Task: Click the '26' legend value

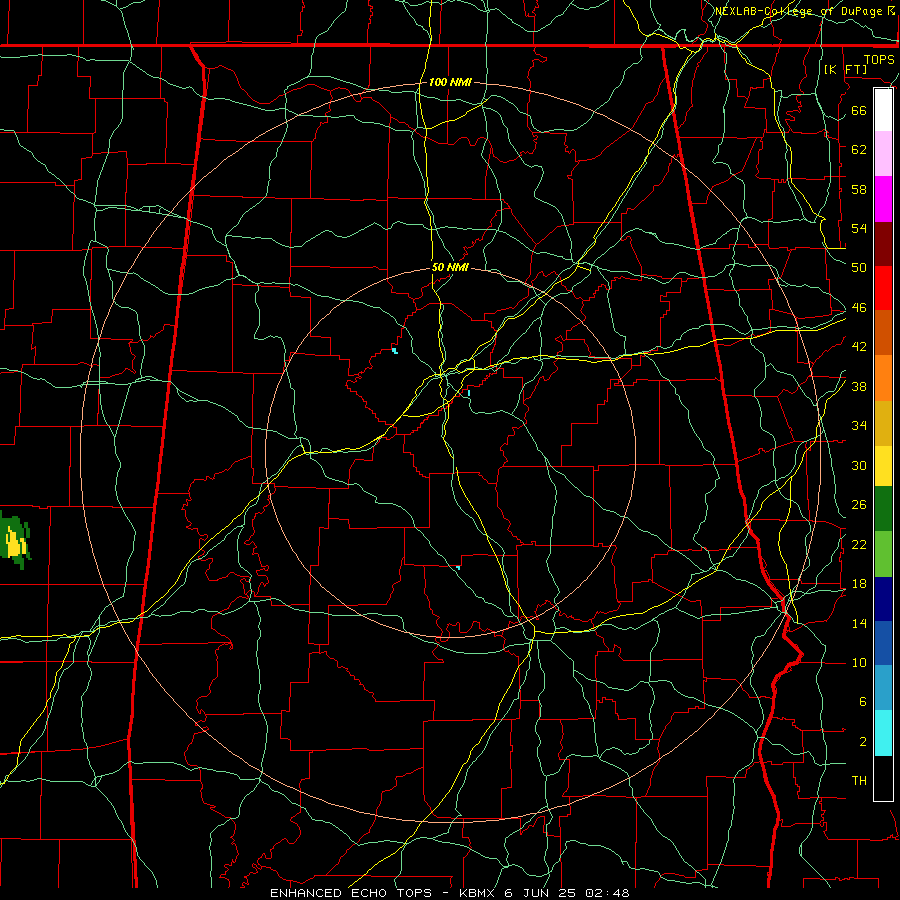Action: 859,505
